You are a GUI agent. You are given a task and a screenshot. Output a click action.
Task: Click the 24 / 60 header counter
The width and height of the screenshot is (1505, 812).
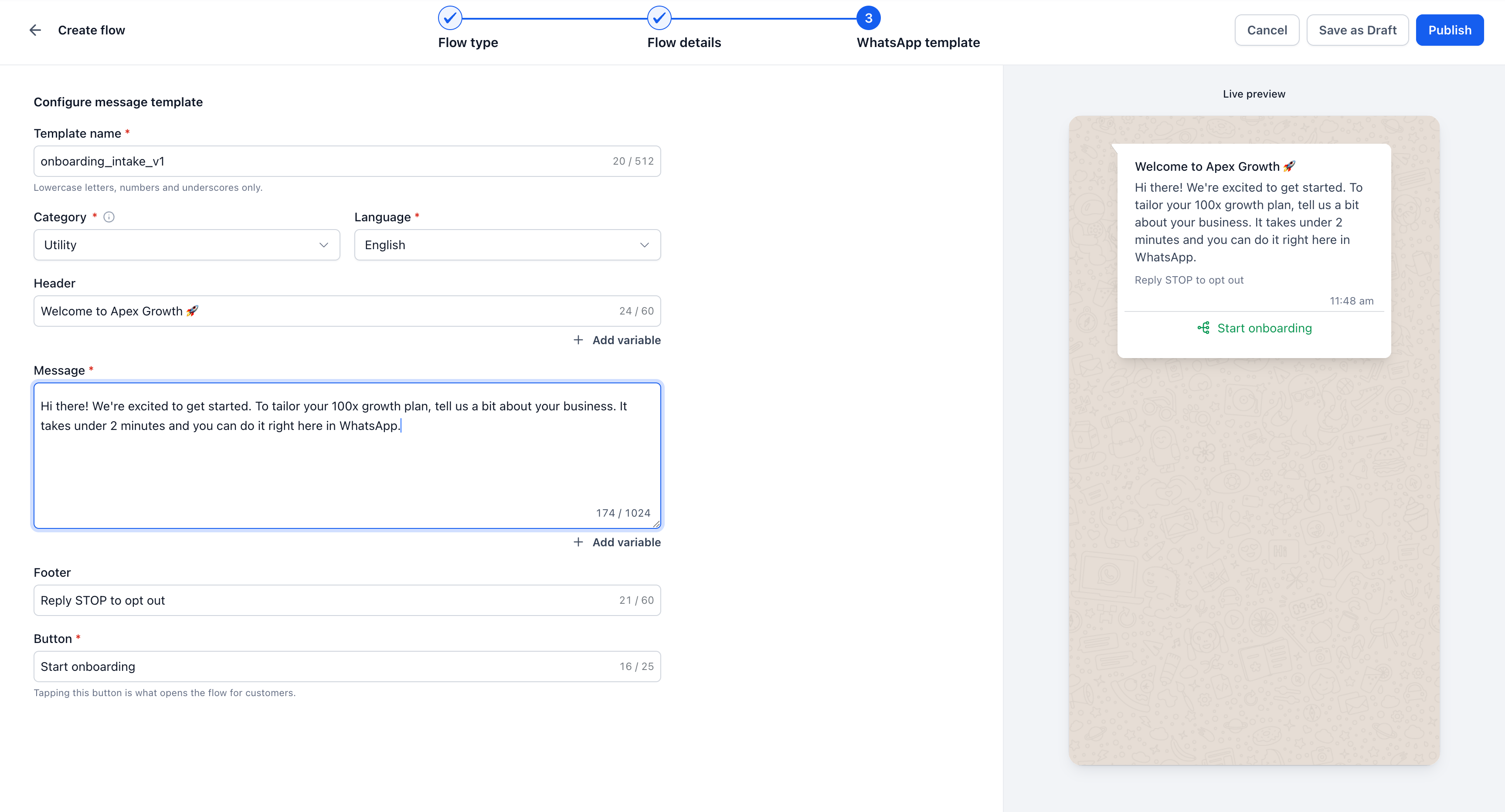pyautogui.click(x=636, y=311)
